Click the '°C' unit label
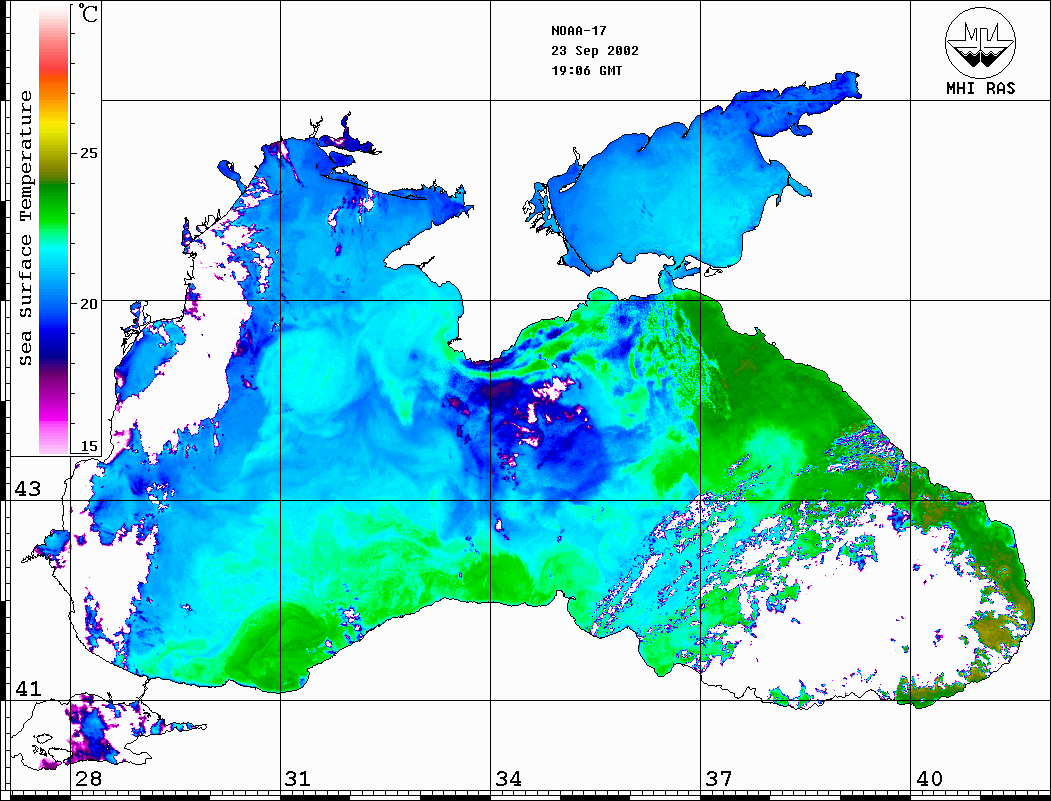 (x=88, y=13)
